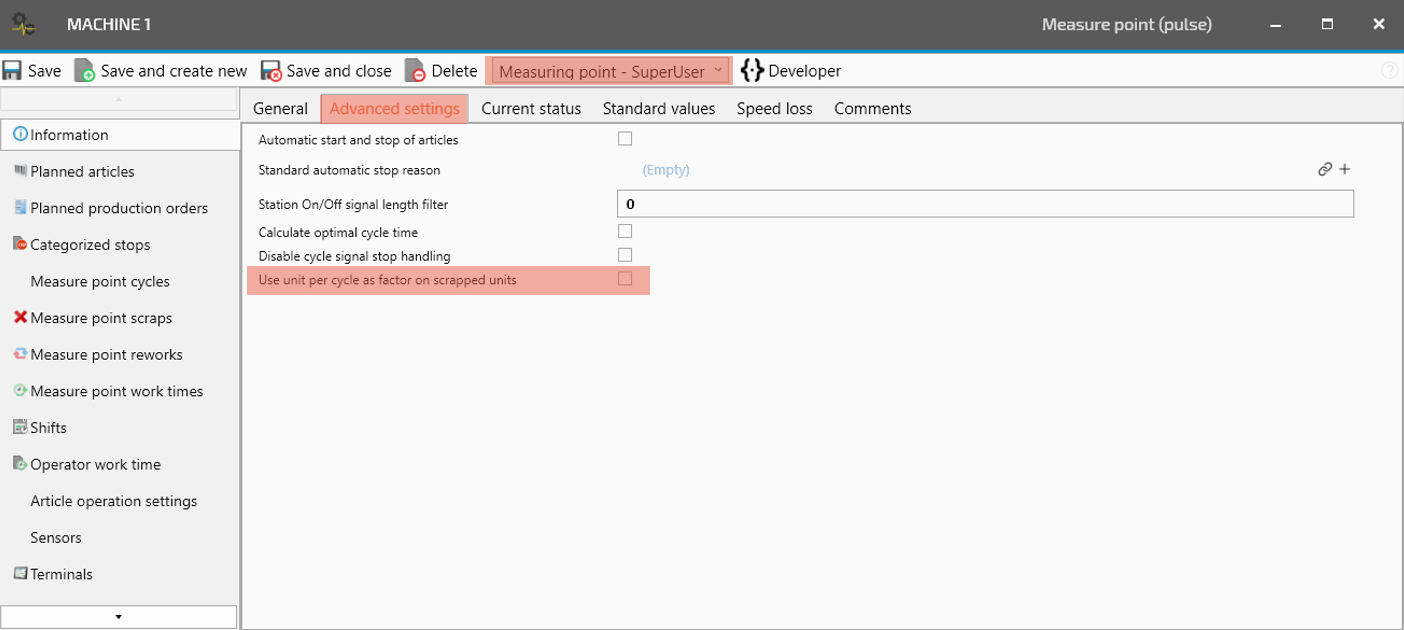Click the Delete document icon
Screen dimensions: 1404x630
point(415,71)
